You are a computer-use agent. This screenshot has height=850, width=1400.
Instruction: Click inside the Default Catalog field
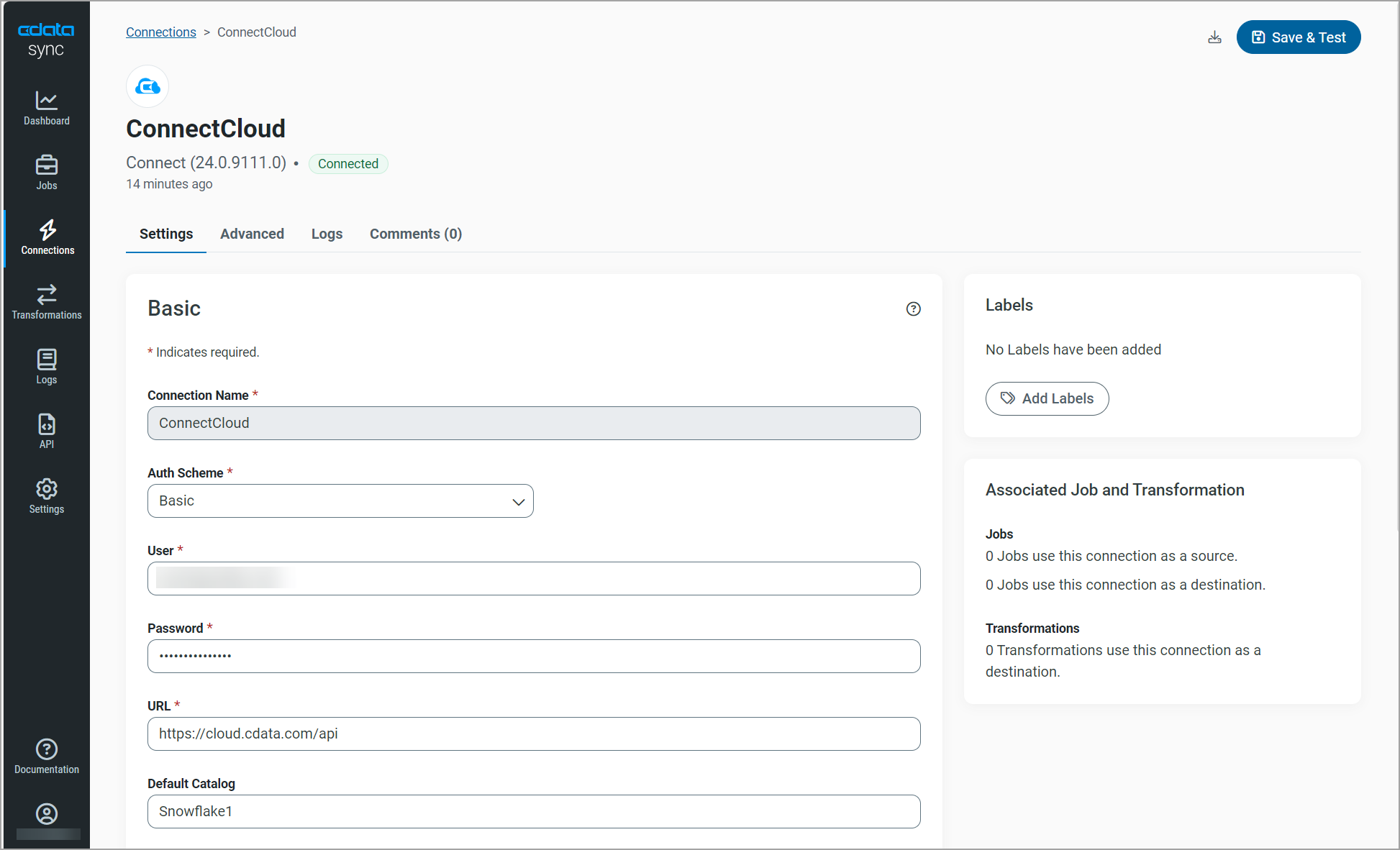(x=533, y=811)
